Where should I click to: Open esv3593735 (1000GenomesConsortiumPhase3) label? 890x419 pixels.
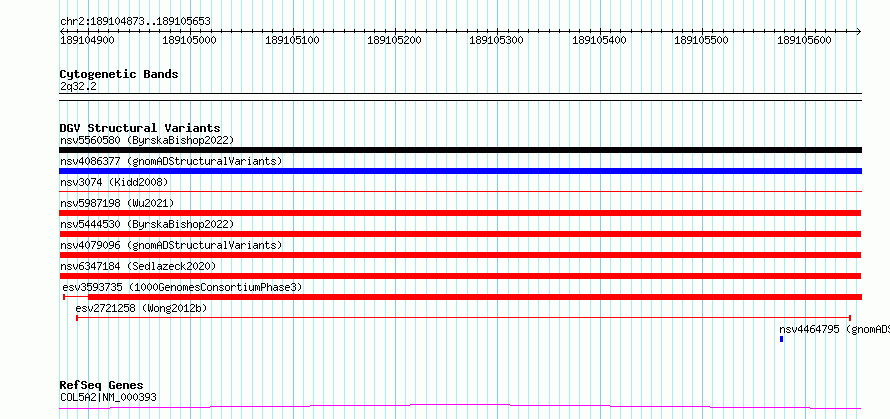click(182, 287)
